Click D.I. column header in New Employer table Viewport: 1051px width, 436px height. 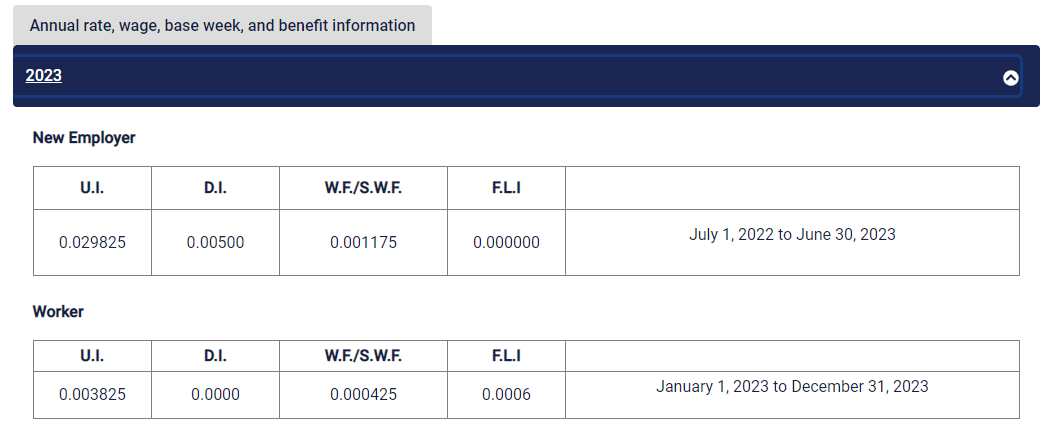[215, 188]
